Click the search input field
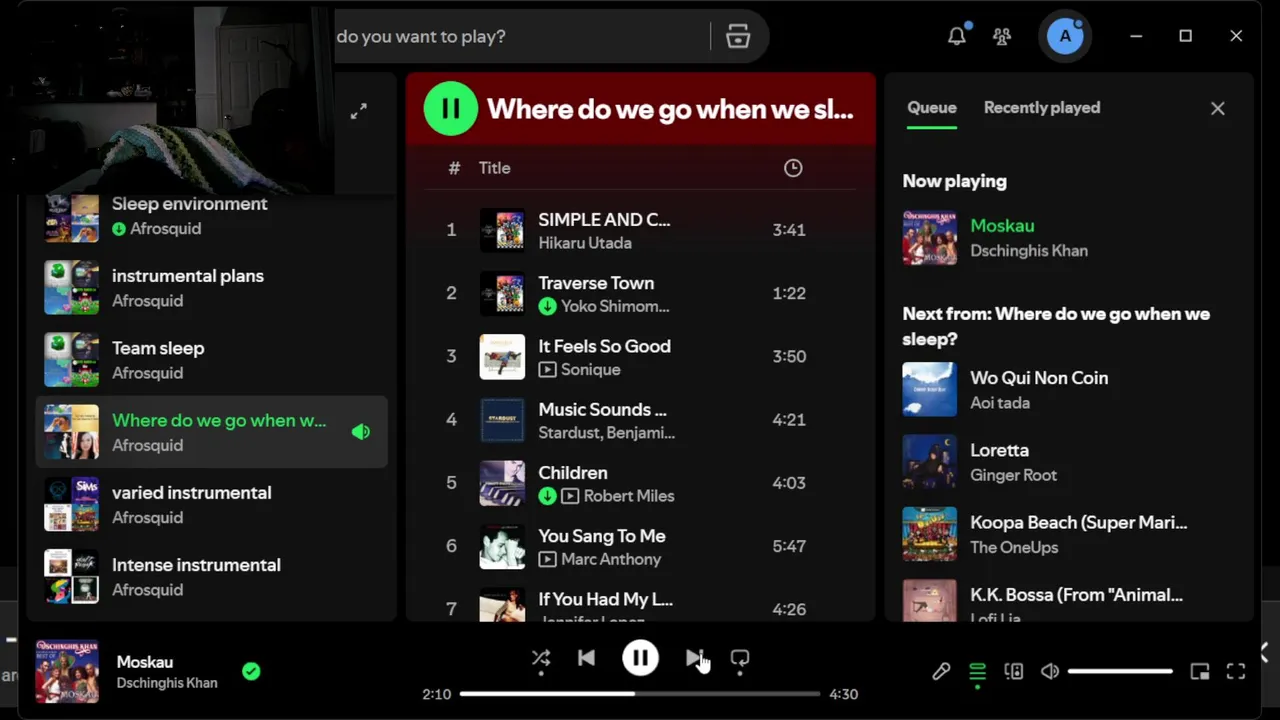 (x=520, y=37)
